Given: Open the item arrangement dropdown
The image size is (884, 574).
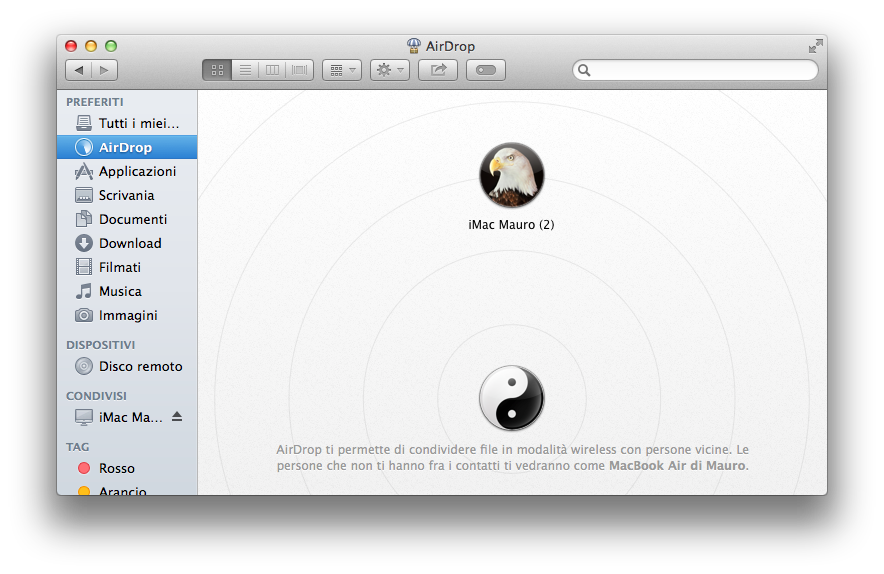Looking at the screenshot, I should (342, 70).
